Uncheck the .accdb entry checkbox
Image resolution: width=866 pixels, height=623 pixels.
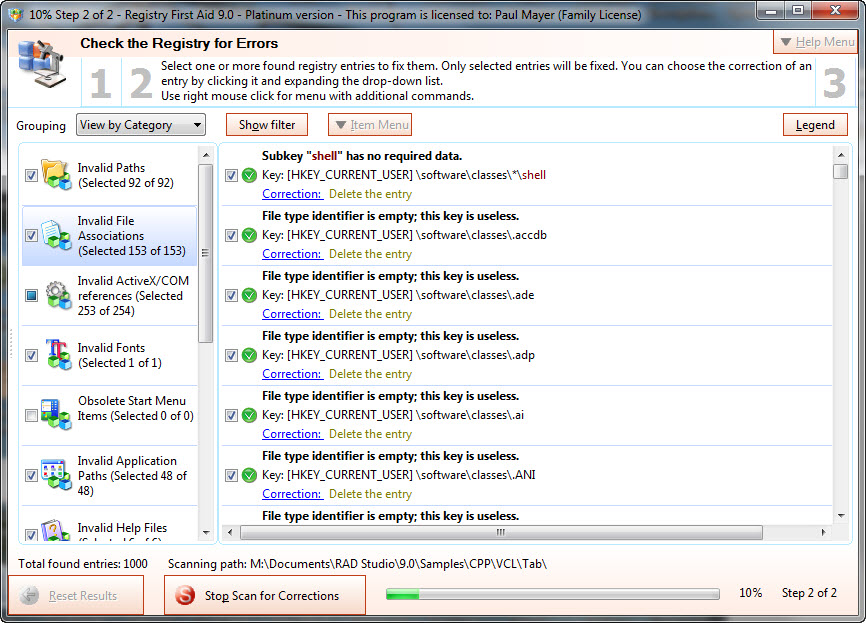pyautogui.click(x=231, y=235)
